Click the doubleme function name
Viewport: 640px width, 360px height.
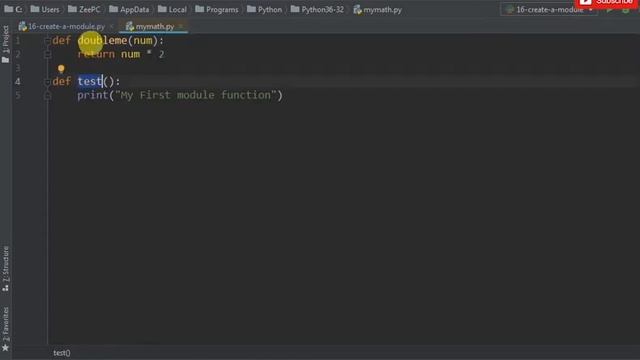pos(102,40)
